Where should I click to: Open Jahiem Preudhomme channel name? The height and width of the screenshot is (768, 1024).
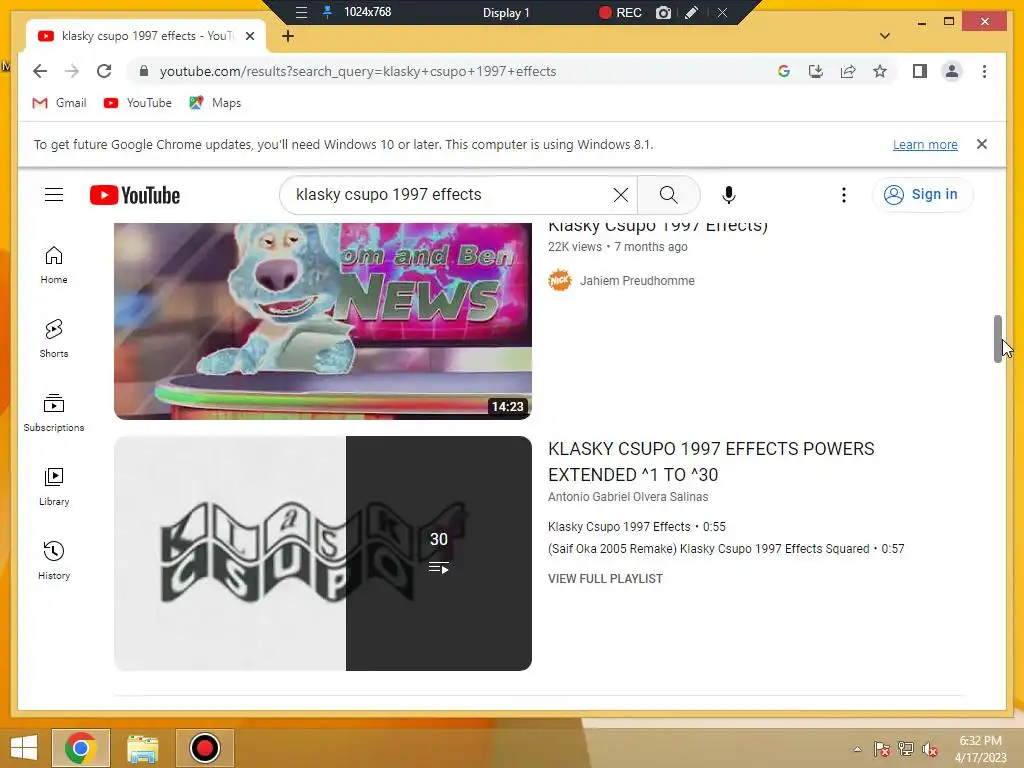point(637,281)
